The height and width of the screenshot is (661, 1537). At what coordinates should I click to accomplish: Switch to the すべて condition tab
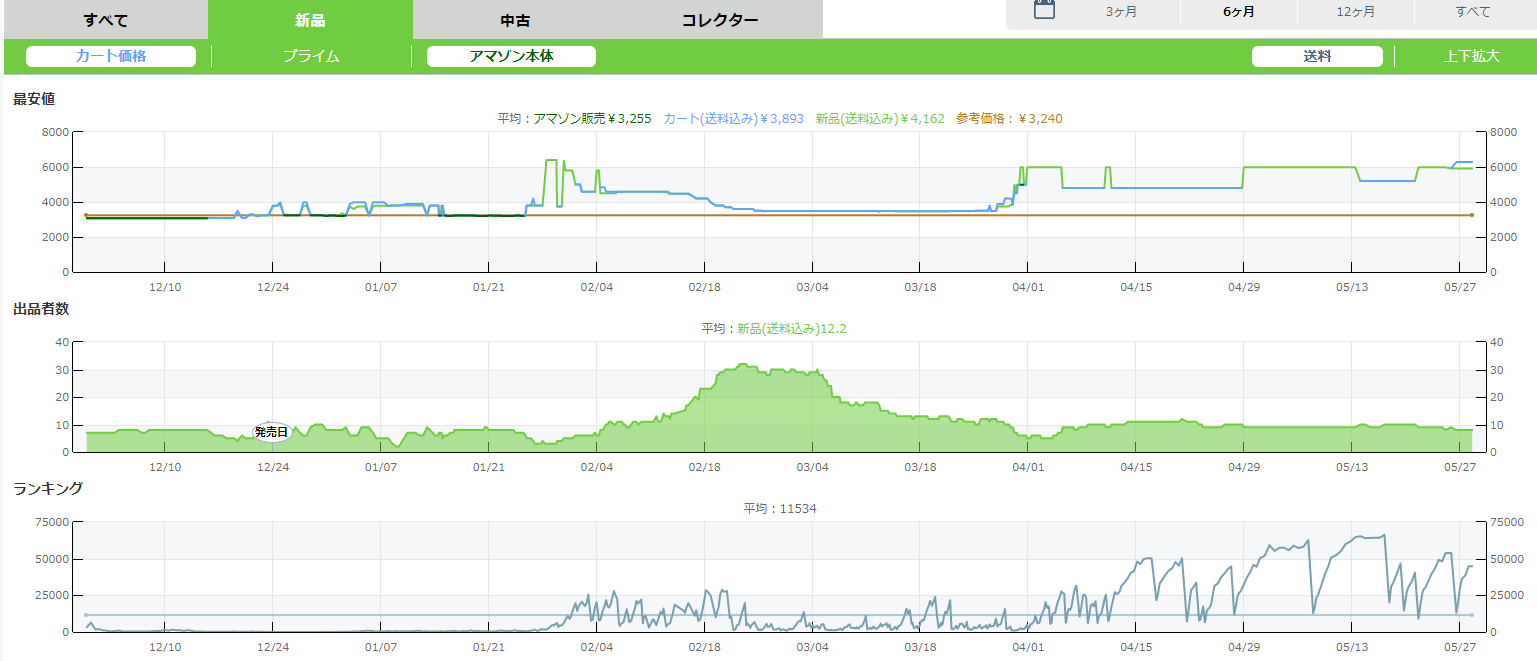(104, 20)
